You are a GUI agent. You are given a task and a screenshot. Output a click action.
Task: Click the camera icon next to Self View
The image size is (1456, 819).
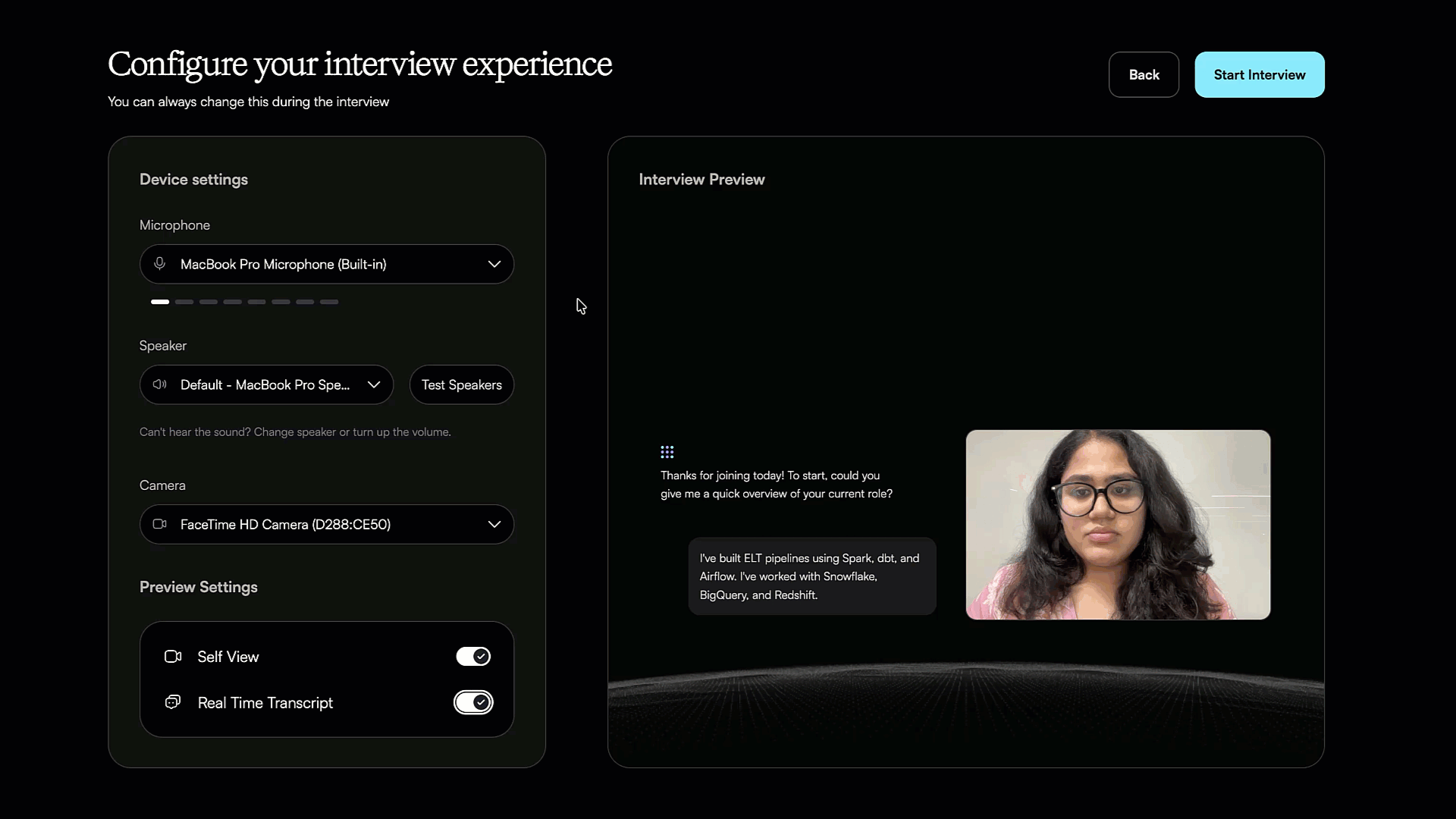(172, 656)
